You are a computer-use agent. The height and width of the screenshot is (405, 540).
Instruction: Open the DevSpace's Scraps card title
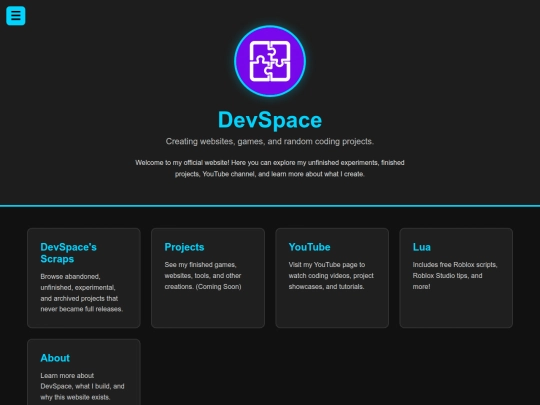click(x=68, y=253)
